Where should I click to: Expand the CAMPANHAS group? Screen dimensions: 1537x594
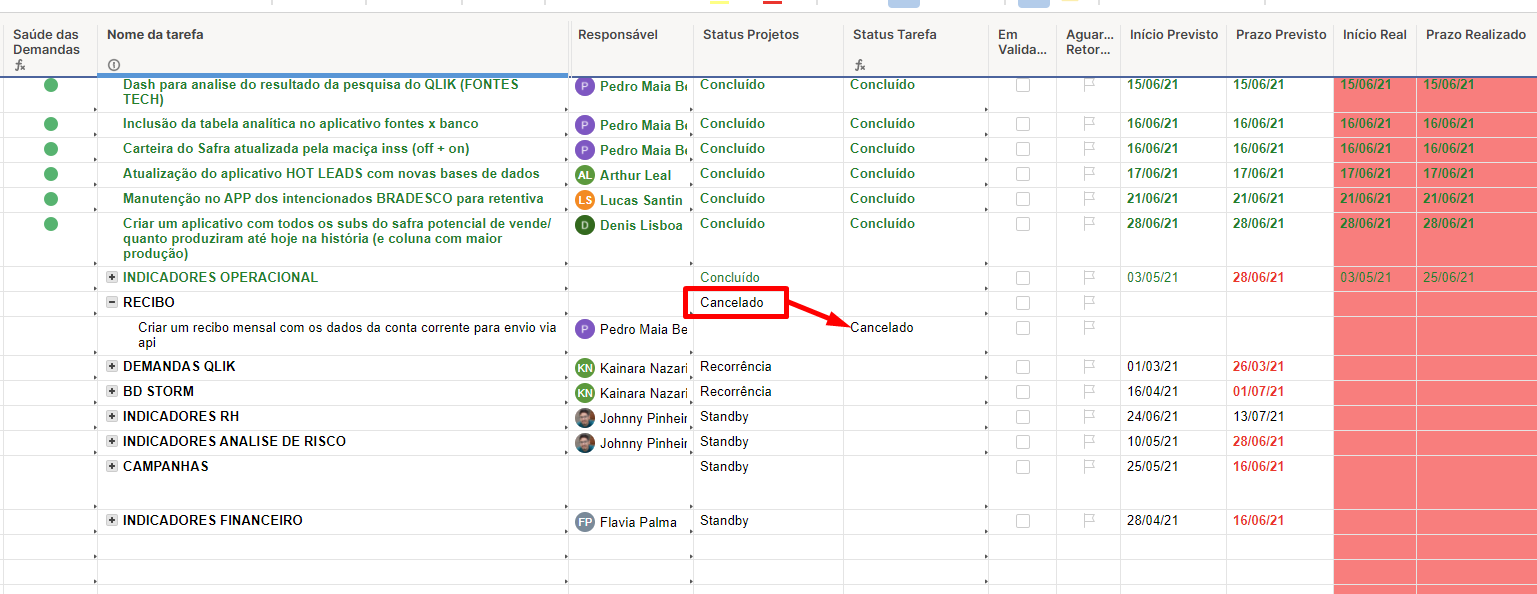112,467
